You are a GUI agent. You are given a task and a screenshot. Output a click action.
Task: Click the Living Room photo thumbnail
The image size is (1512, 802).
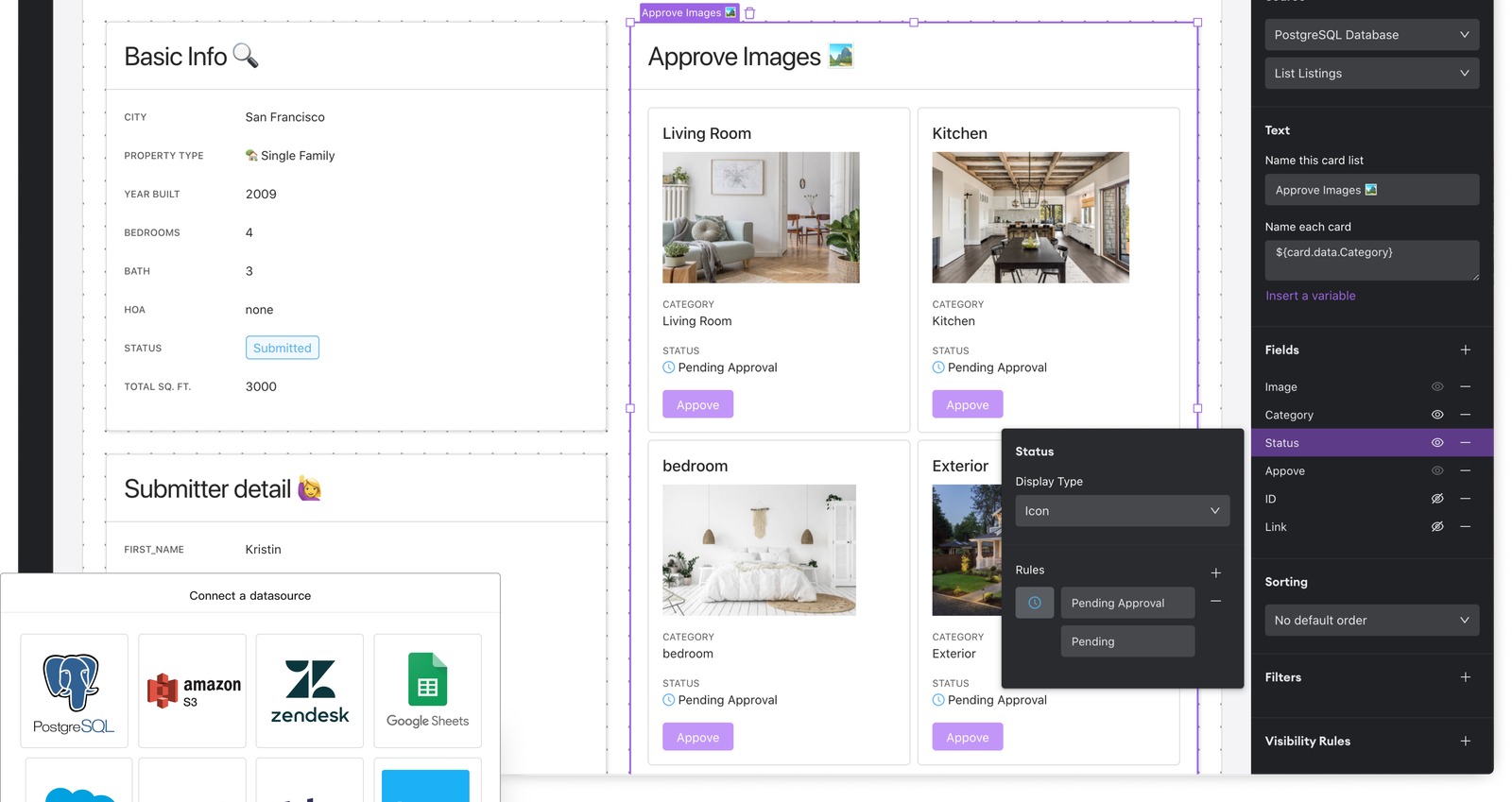point(762,217)
